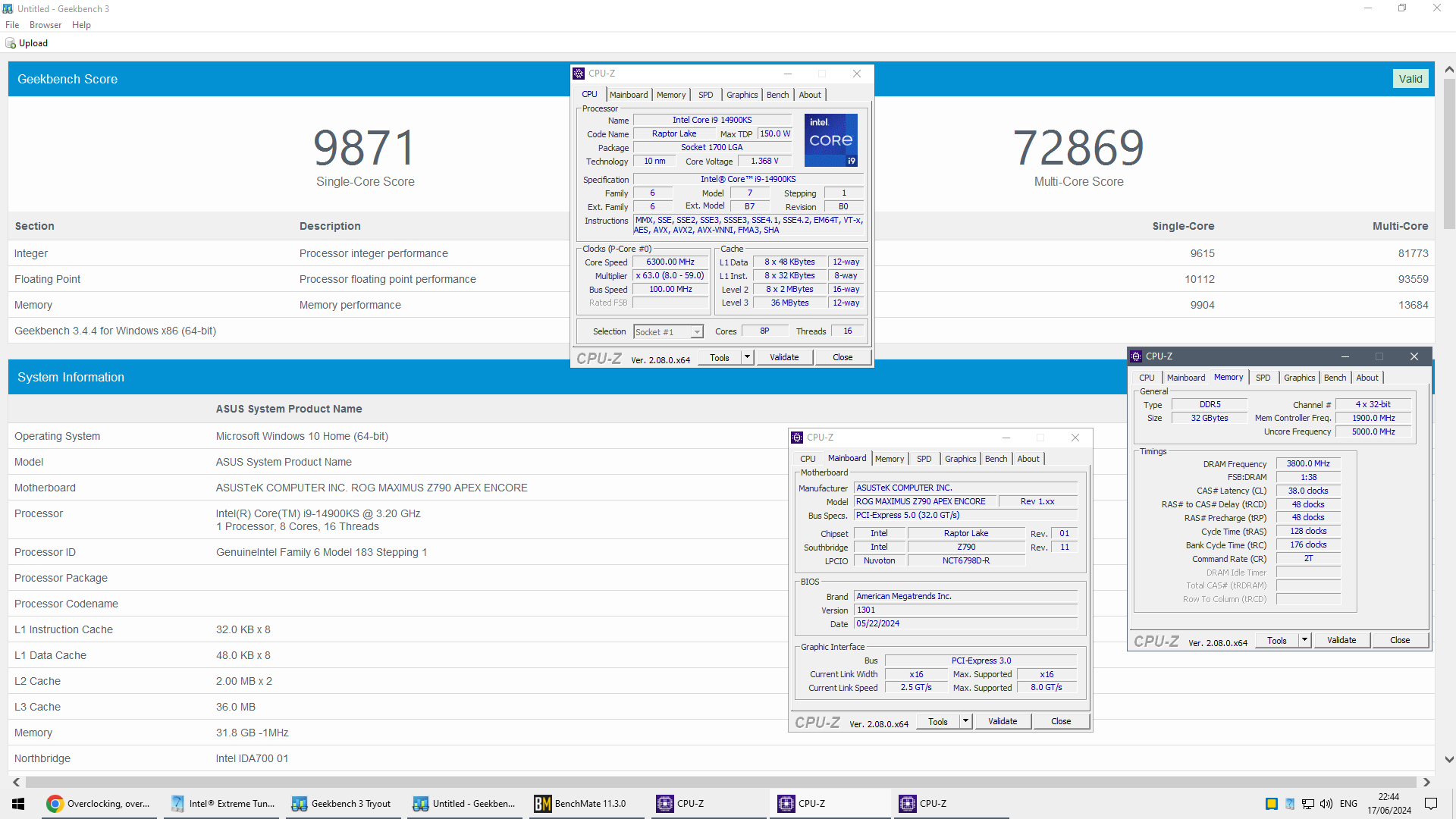
Task: Click Validate in Mainboard CPU-Z window
Action: [1003, 722]
